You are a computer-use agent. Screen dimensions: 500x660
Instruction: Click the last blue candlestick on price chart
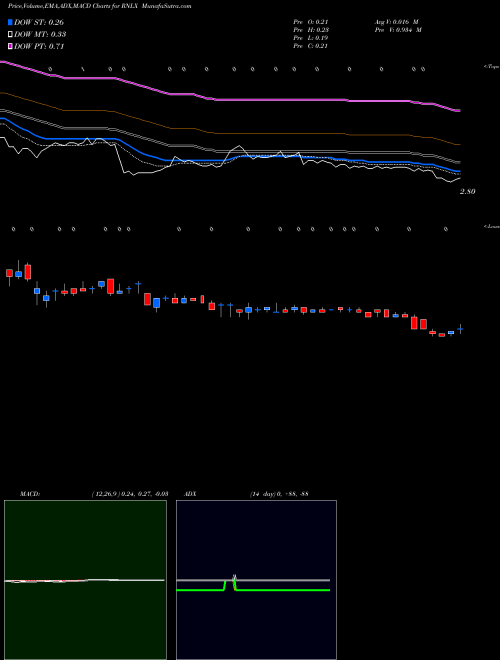[x=460, y=330]
